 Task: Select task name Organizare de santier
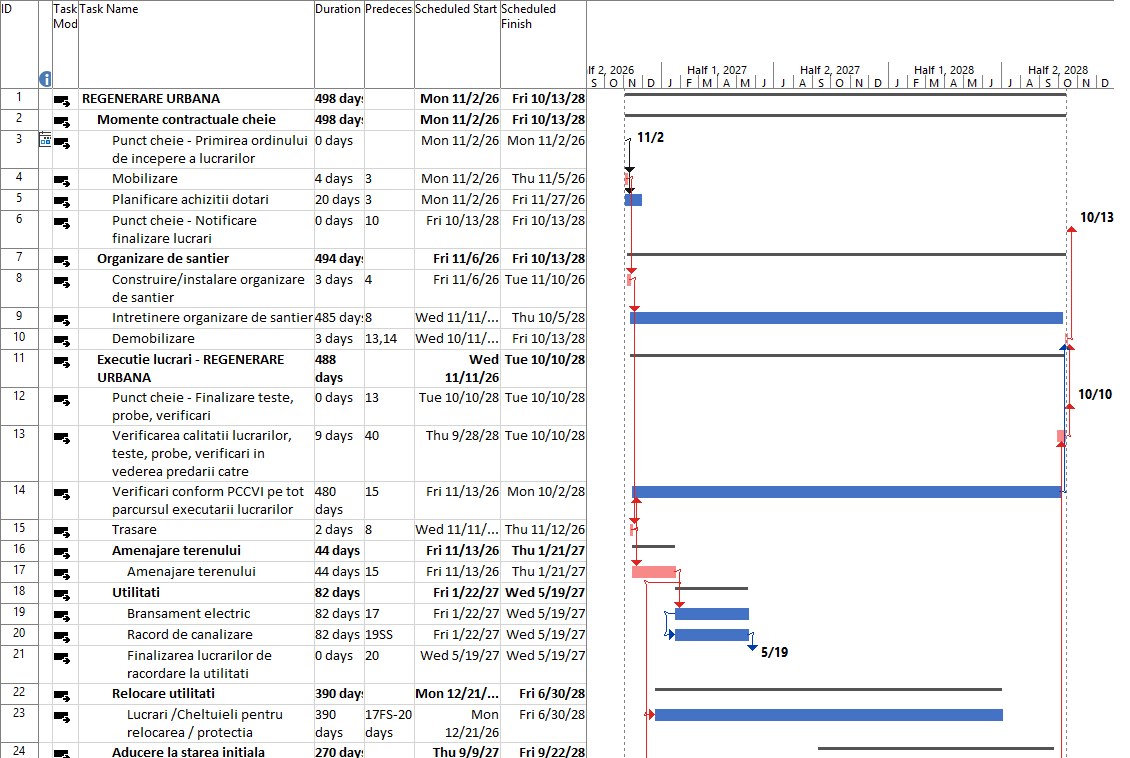pos(163,259)
